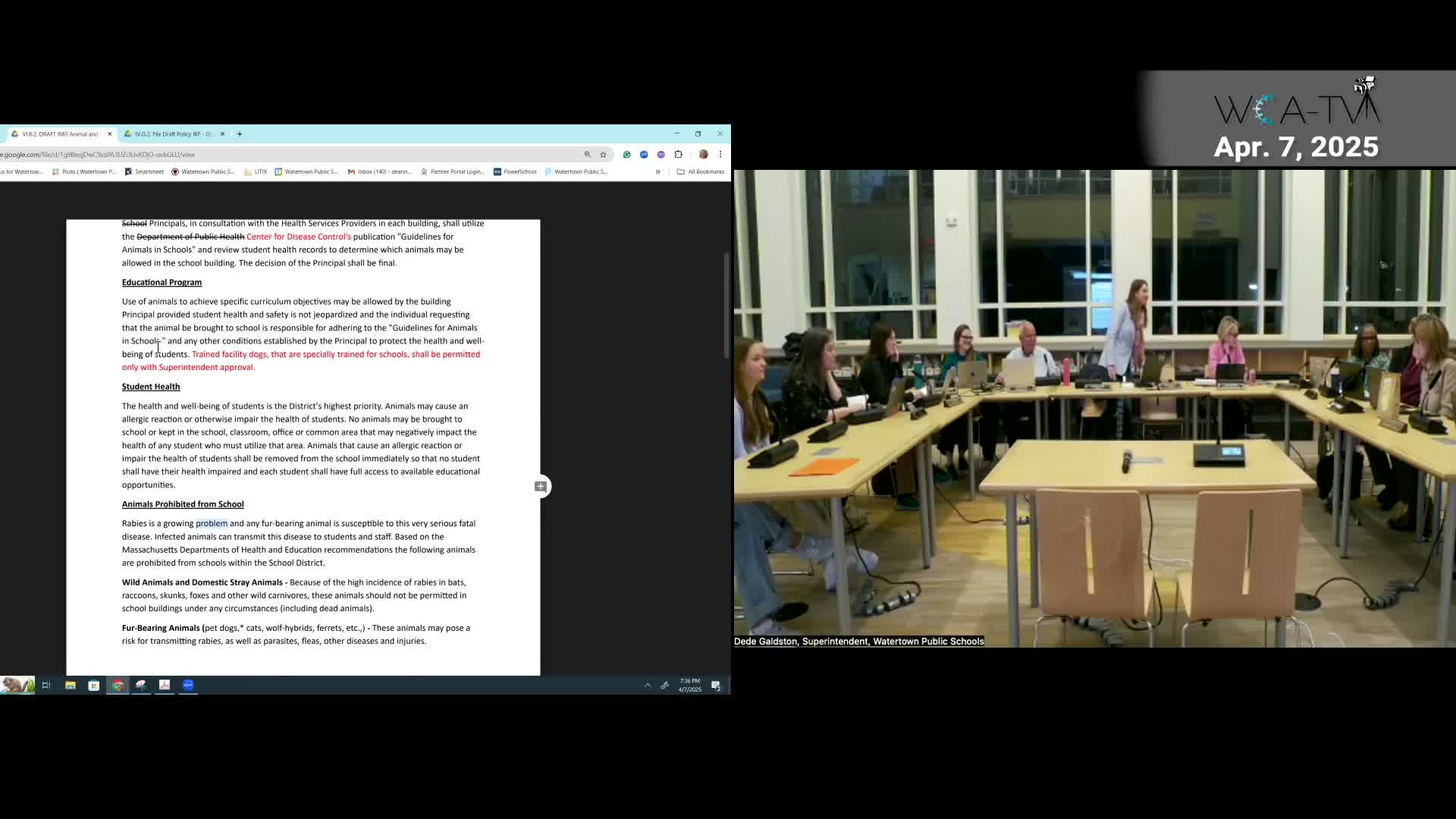Image resolution: width=1456 pixels, height=819 pixels.
Task: Click the add comment button beside document
Action: [x=541, y=487]
